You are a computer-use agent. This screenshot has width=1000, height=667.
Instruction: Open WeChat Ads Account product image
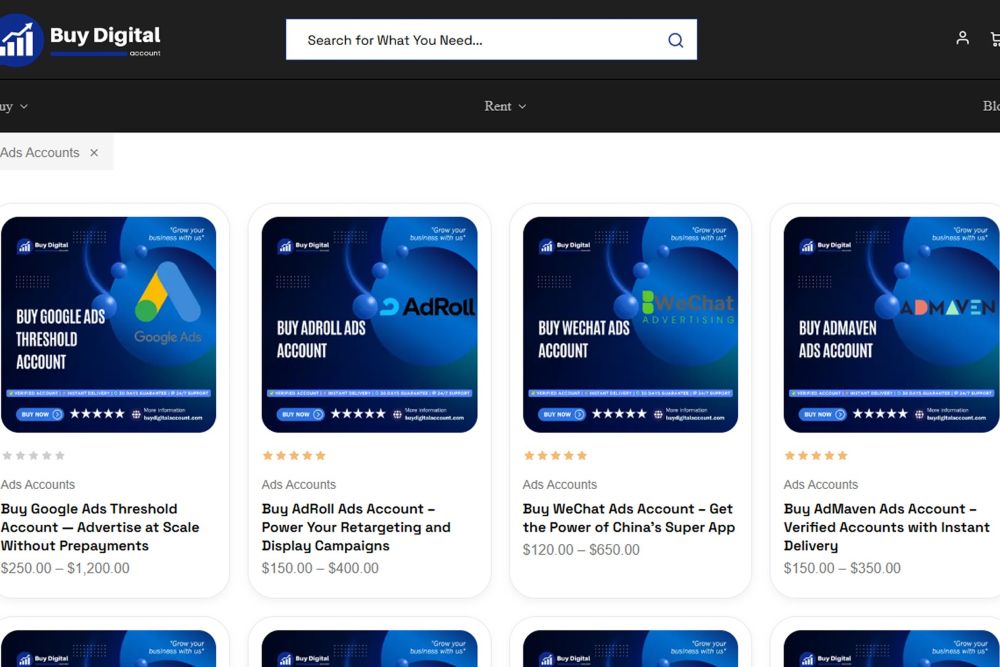click(630, 325)
